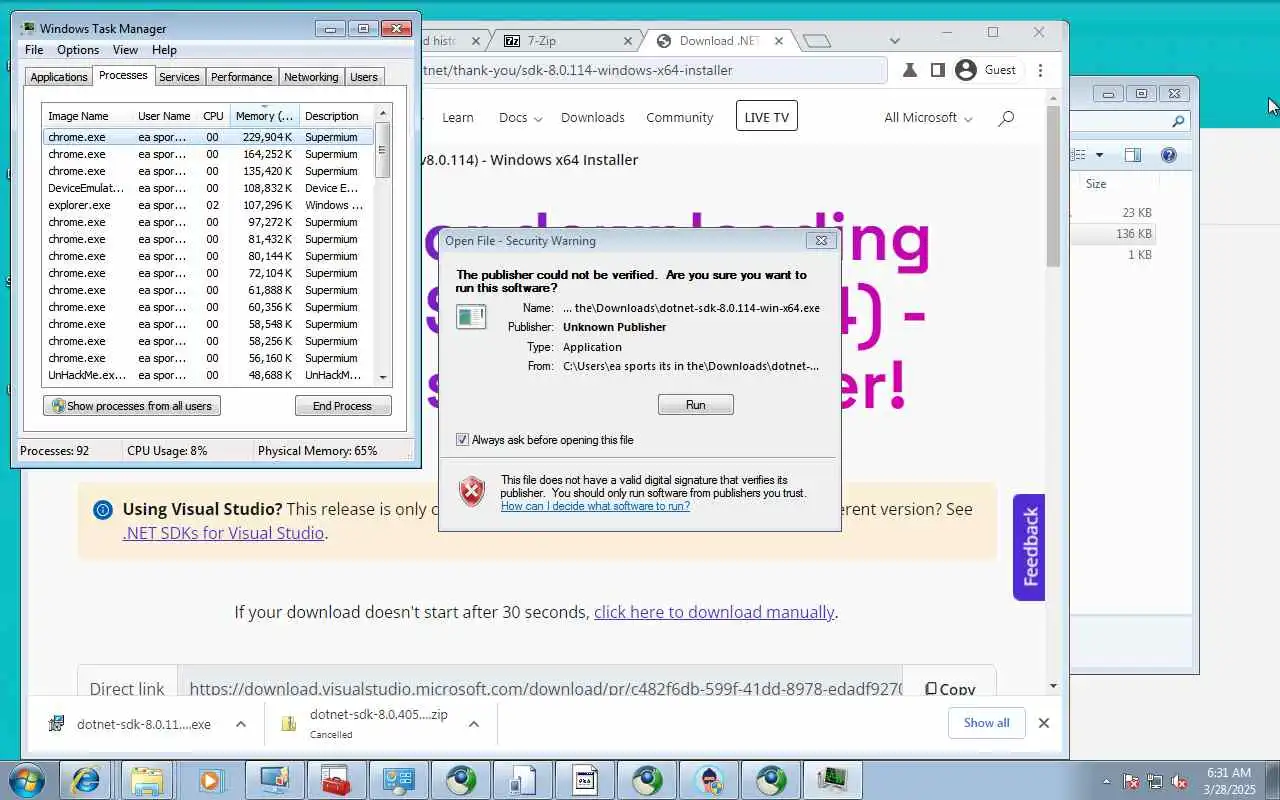Open Windows Media Player taskbar icon
Screen dimensions: 1280x800
(210, 780)
